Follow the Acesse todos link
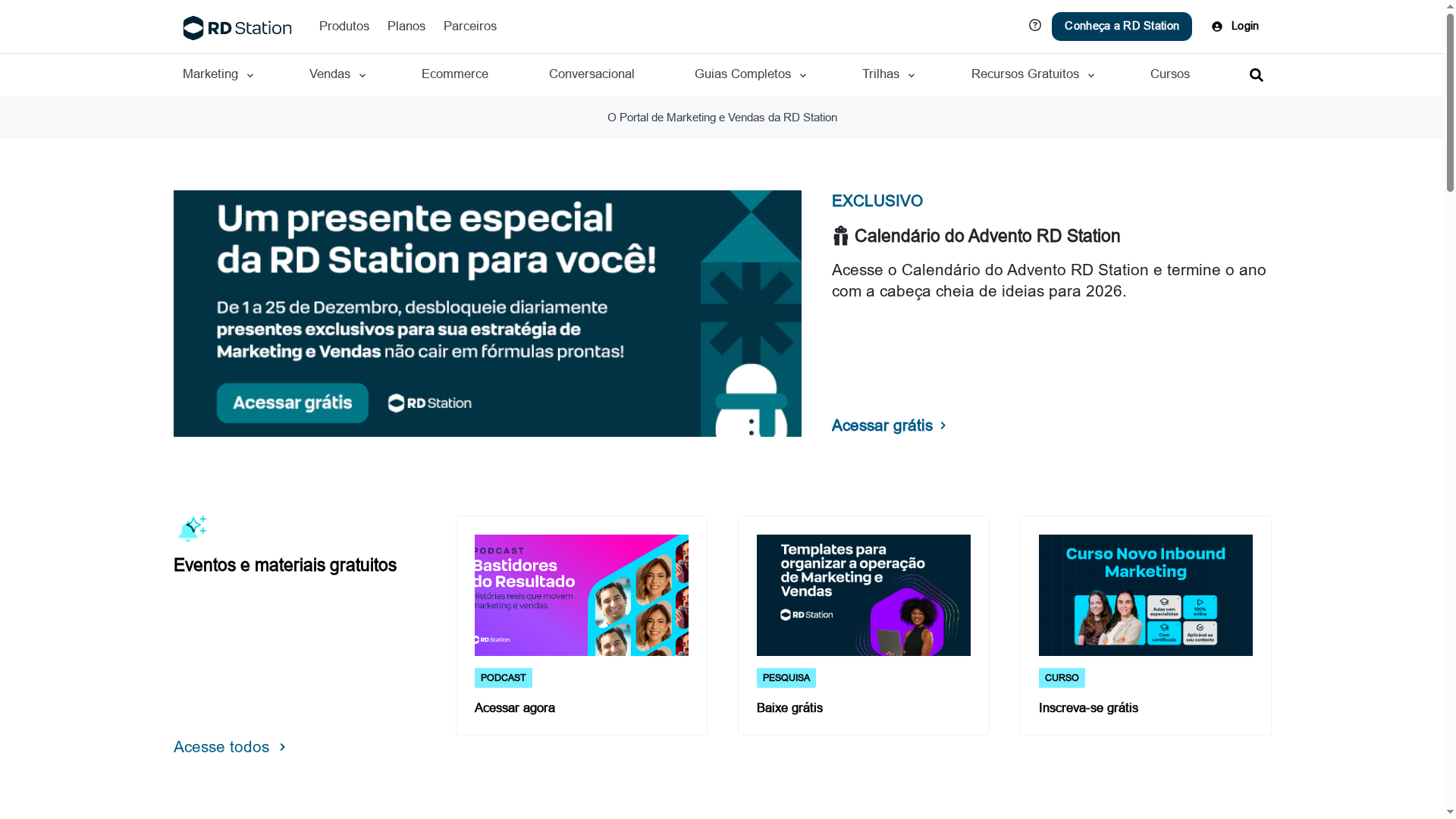 click(x=221, y=747)
